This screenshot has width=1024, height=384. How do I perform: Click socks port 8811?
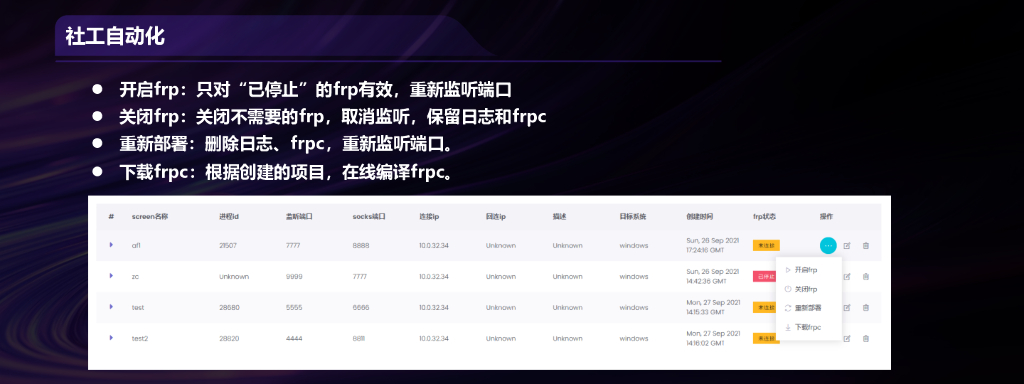pos(360,338)
